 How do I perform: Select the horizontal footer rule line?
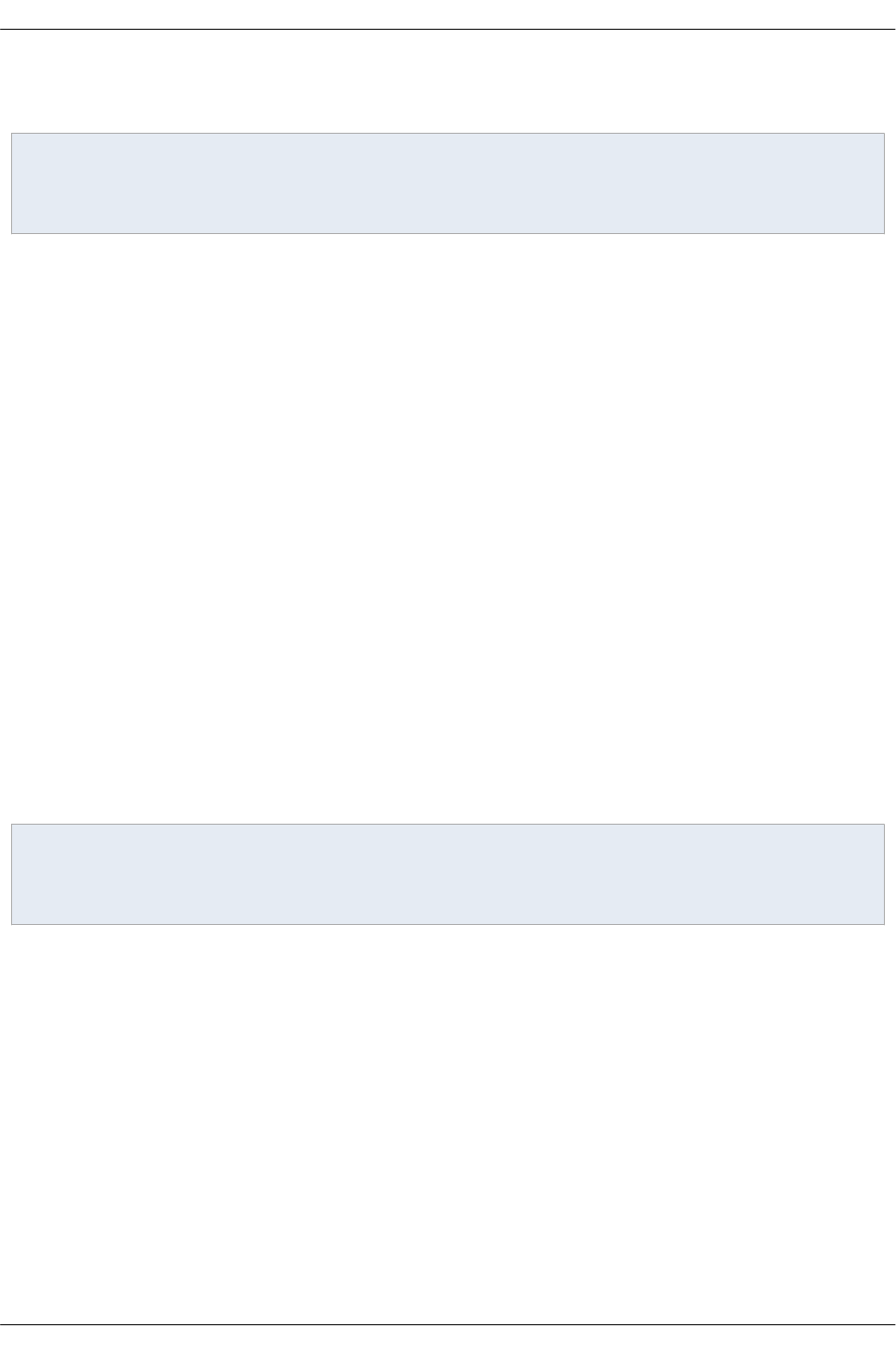(x=448, y=1324)
